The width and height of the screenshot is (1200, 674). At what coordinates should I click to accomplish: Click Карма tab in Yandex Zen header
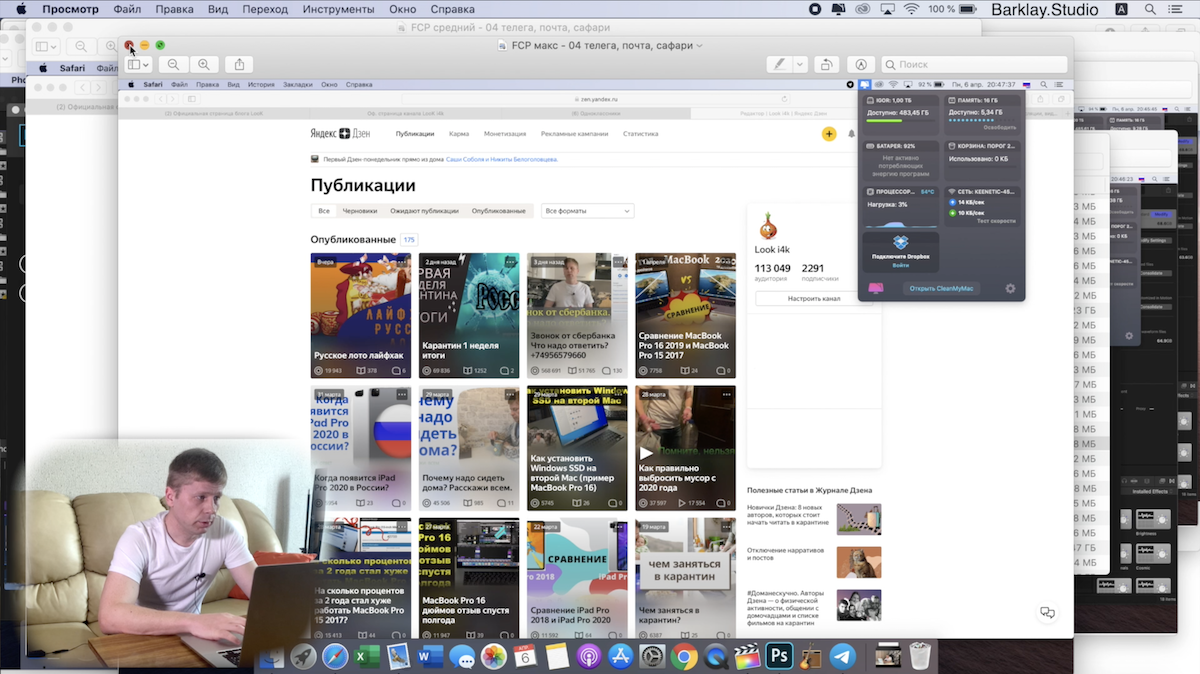coord(459,134)
